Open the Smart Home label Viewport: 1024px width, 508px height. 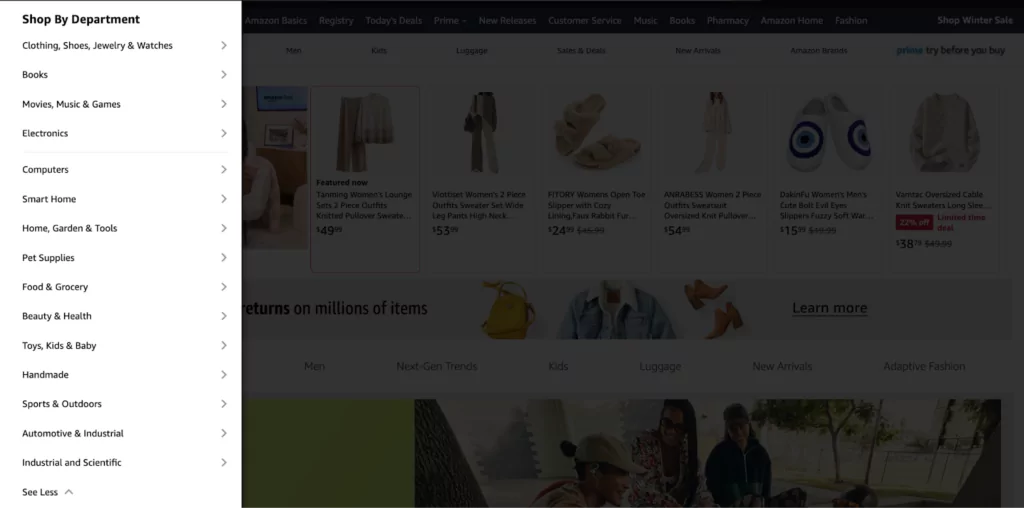point(49,199)
